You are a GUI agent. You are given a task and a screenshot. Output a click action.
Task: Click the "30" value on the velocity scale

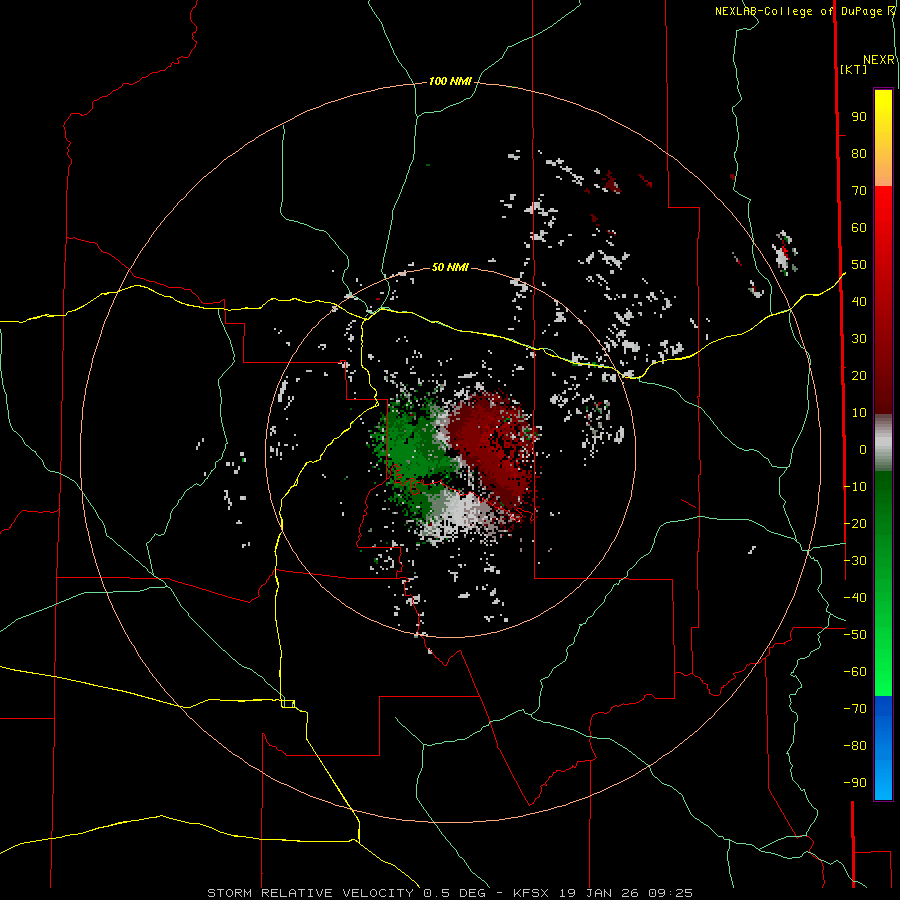tap(859, 339)
